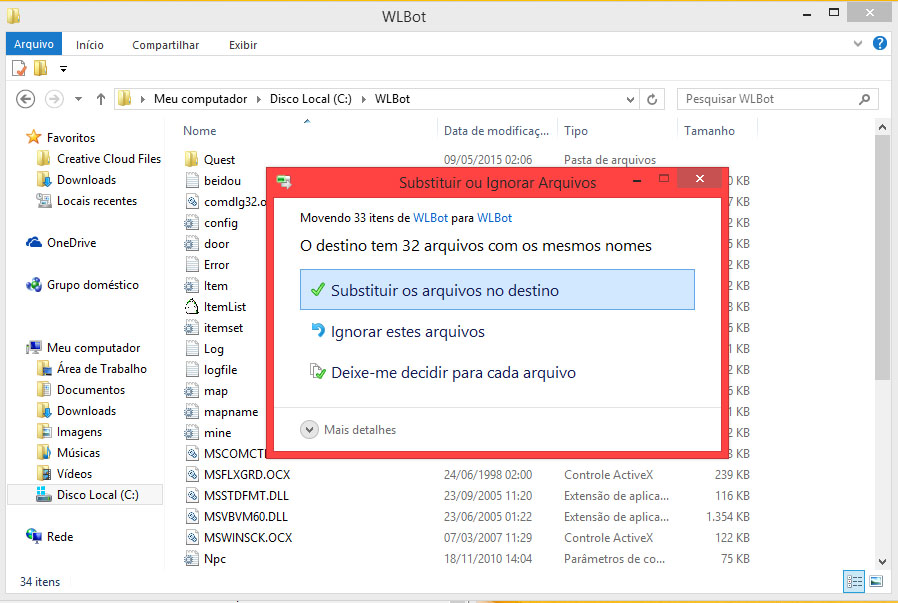
Task: Open the Arquivo menu tab
Action: pyautogui.click(x=34, y=45)
